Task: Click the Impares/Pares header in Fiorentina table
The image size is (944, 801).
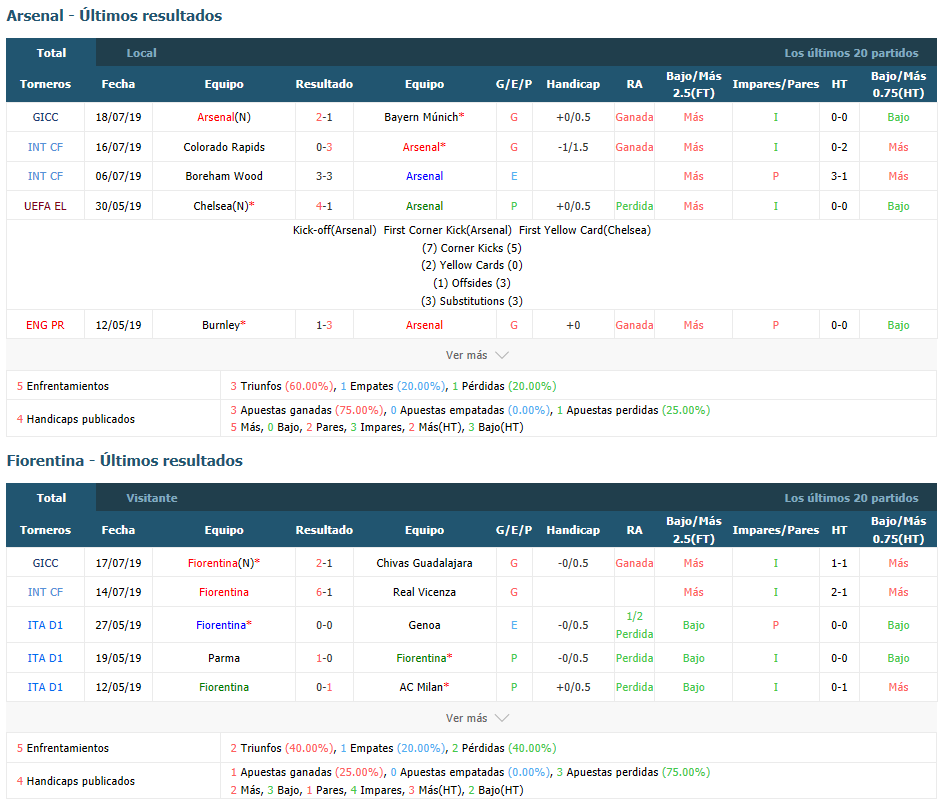Action: (x=775, y=530)
